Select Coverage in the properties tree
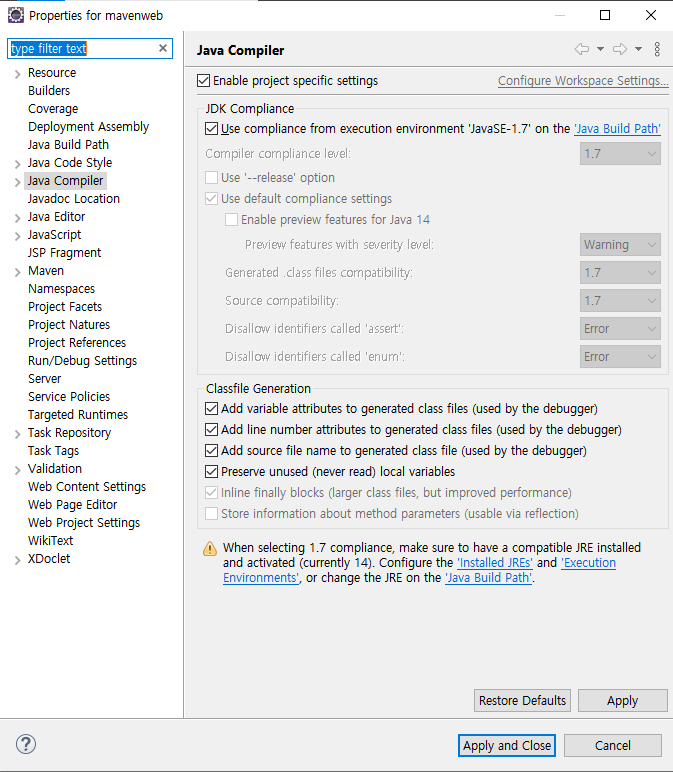Image resolution: width=673 pixels, height=772 pixels. (53, 109)
